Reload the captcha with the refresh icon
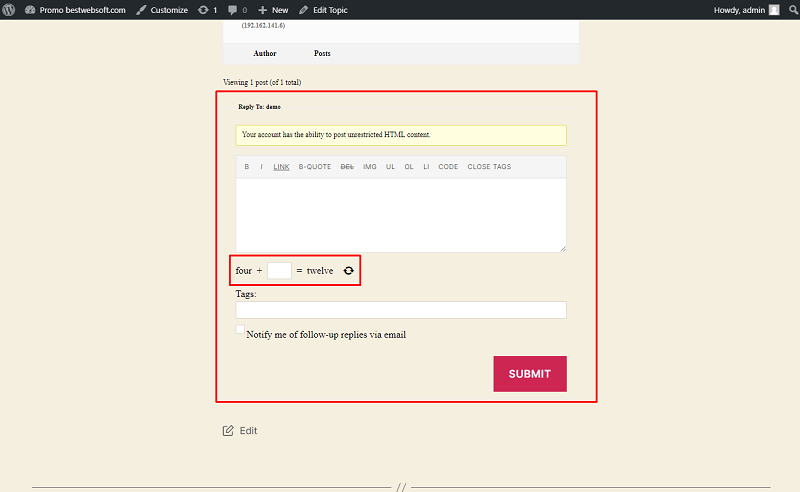This screenshot has height=492, width=800. point(348,270)
